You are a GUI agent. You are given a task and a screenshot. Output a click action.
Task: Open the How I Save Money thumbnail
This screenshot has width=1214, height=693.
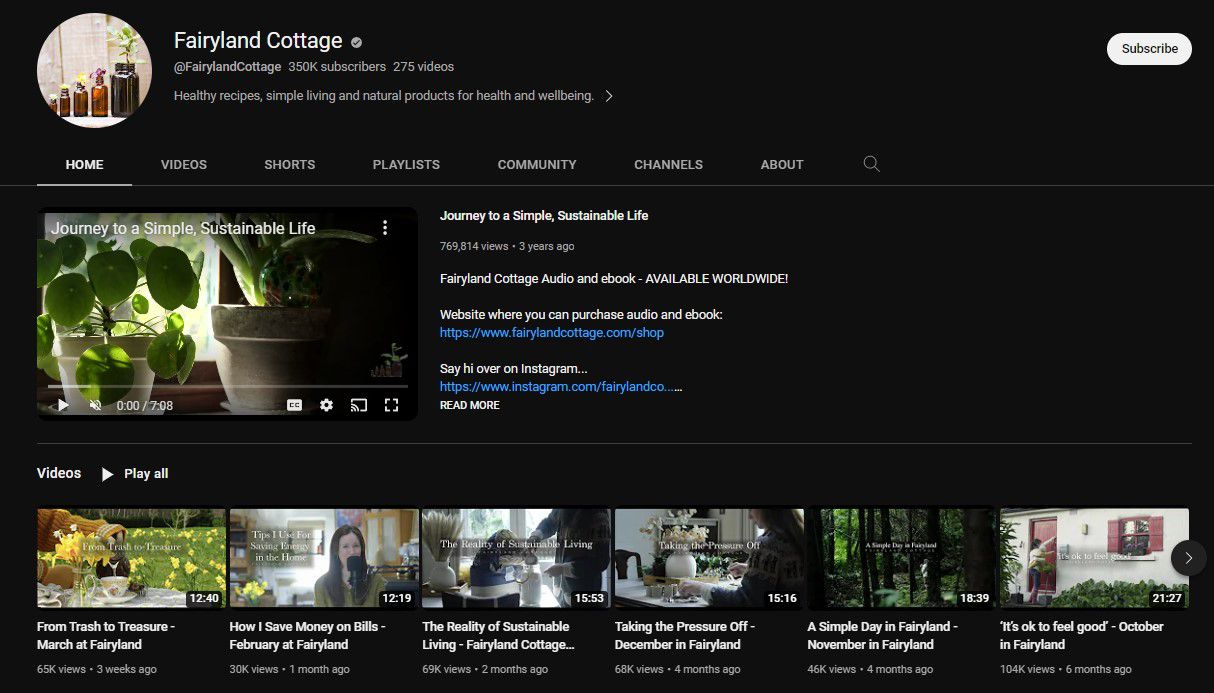coord(324,559)
